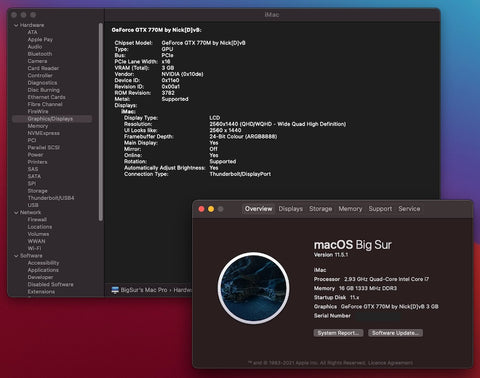Viewport: 480px width, 378px height.
Task: Collapse the Hardware section in sidebar
Action: coord(16,25)
